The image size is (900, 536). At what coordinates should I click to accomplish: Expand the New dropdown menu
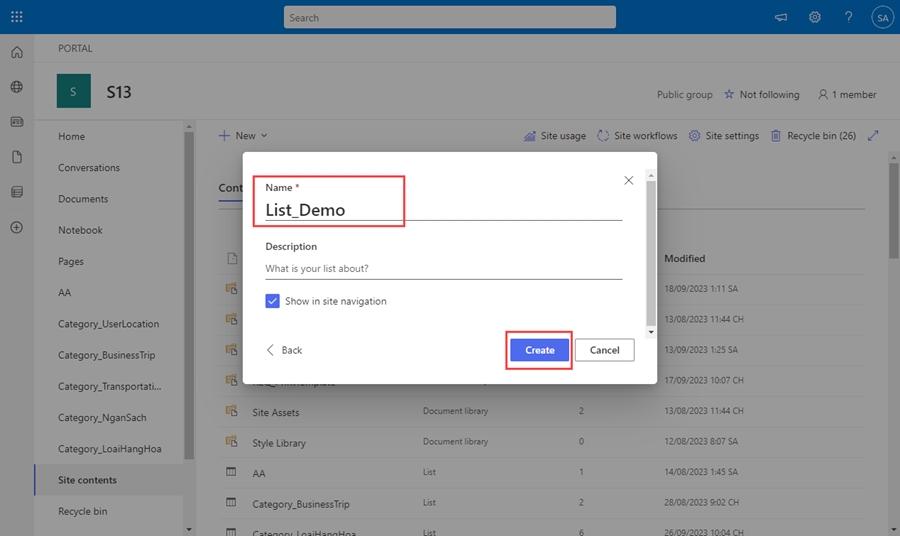tap(244, 136)
